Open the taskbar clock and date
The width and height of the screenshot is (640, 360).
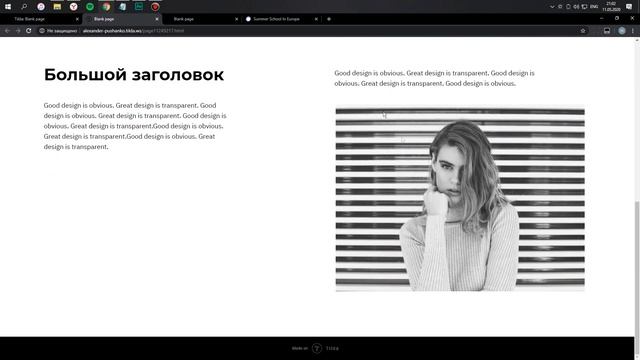coord(611,7)
